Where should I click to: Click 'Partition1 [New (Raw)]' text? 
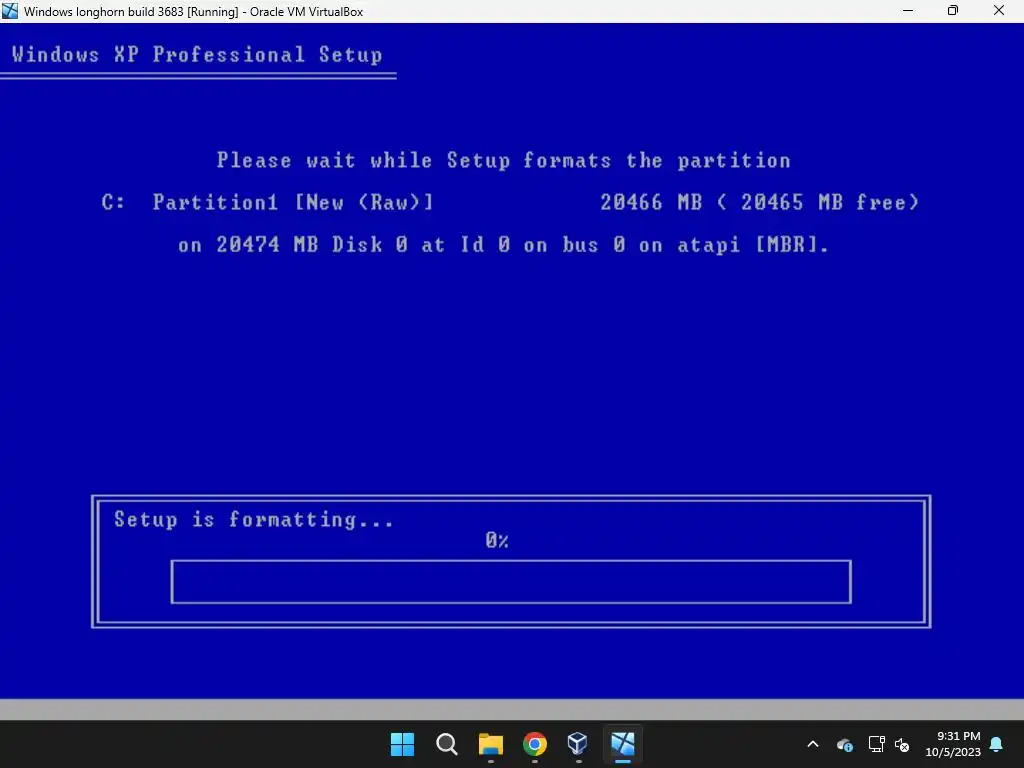pyautogui.click(x=293, y=202)
